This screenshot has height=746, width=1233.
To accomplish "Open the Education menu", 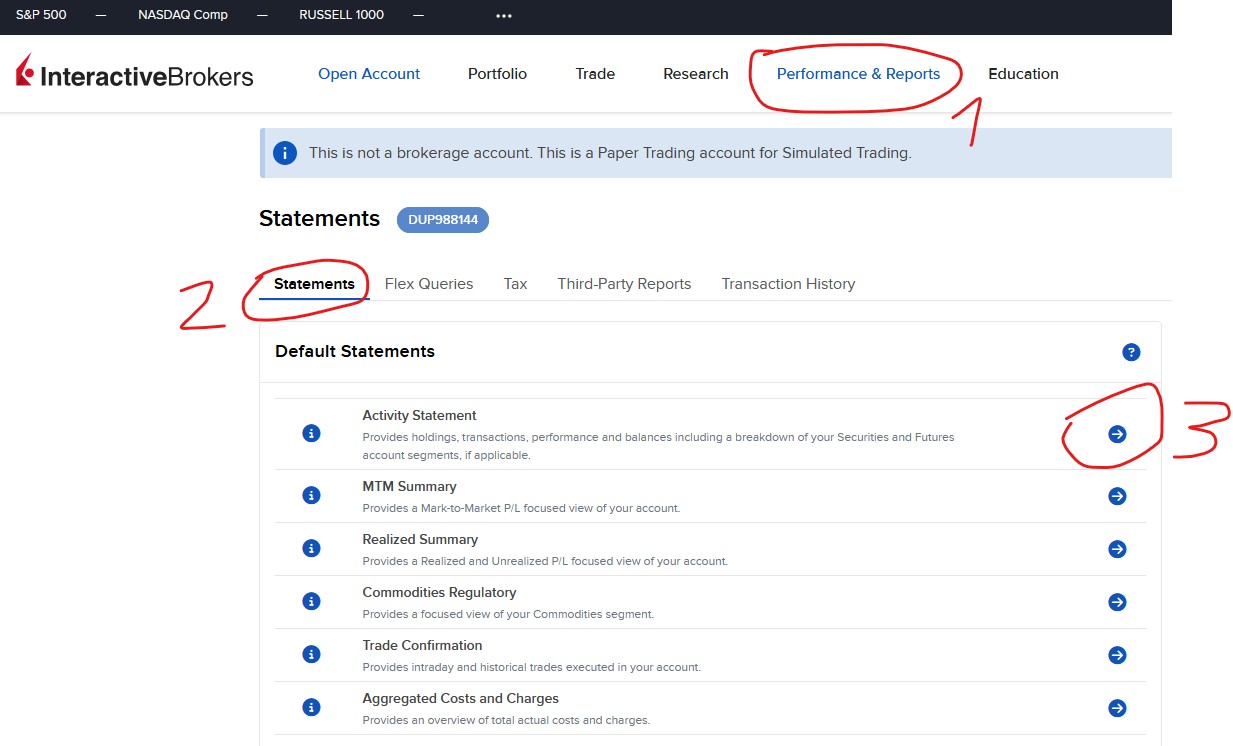I will click(x=1023, y=74).
